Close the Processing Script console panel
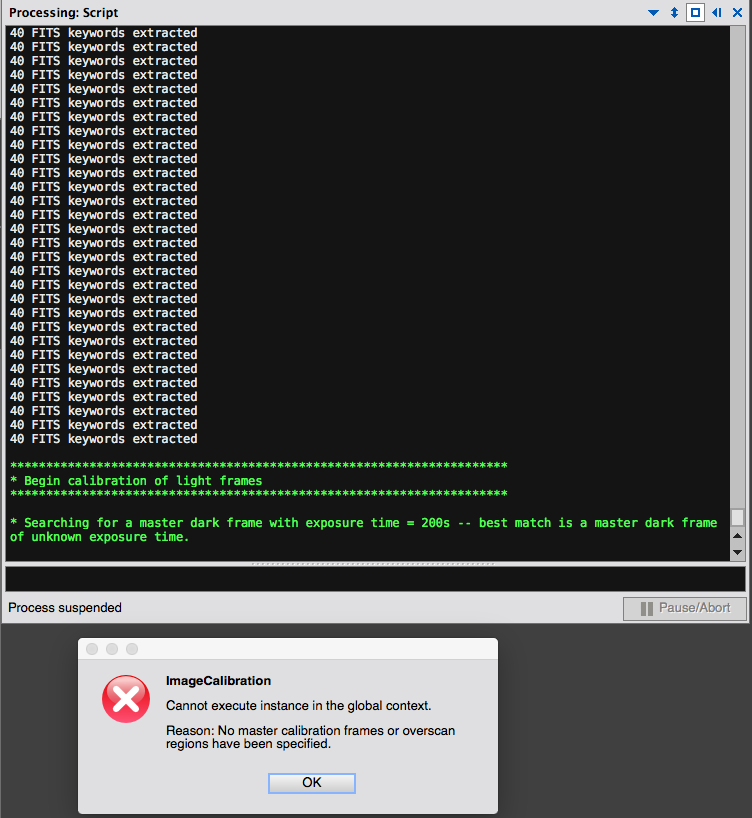The height and width of the screenshot is (818, 752). pyautogui.click(x=737, y=13)
